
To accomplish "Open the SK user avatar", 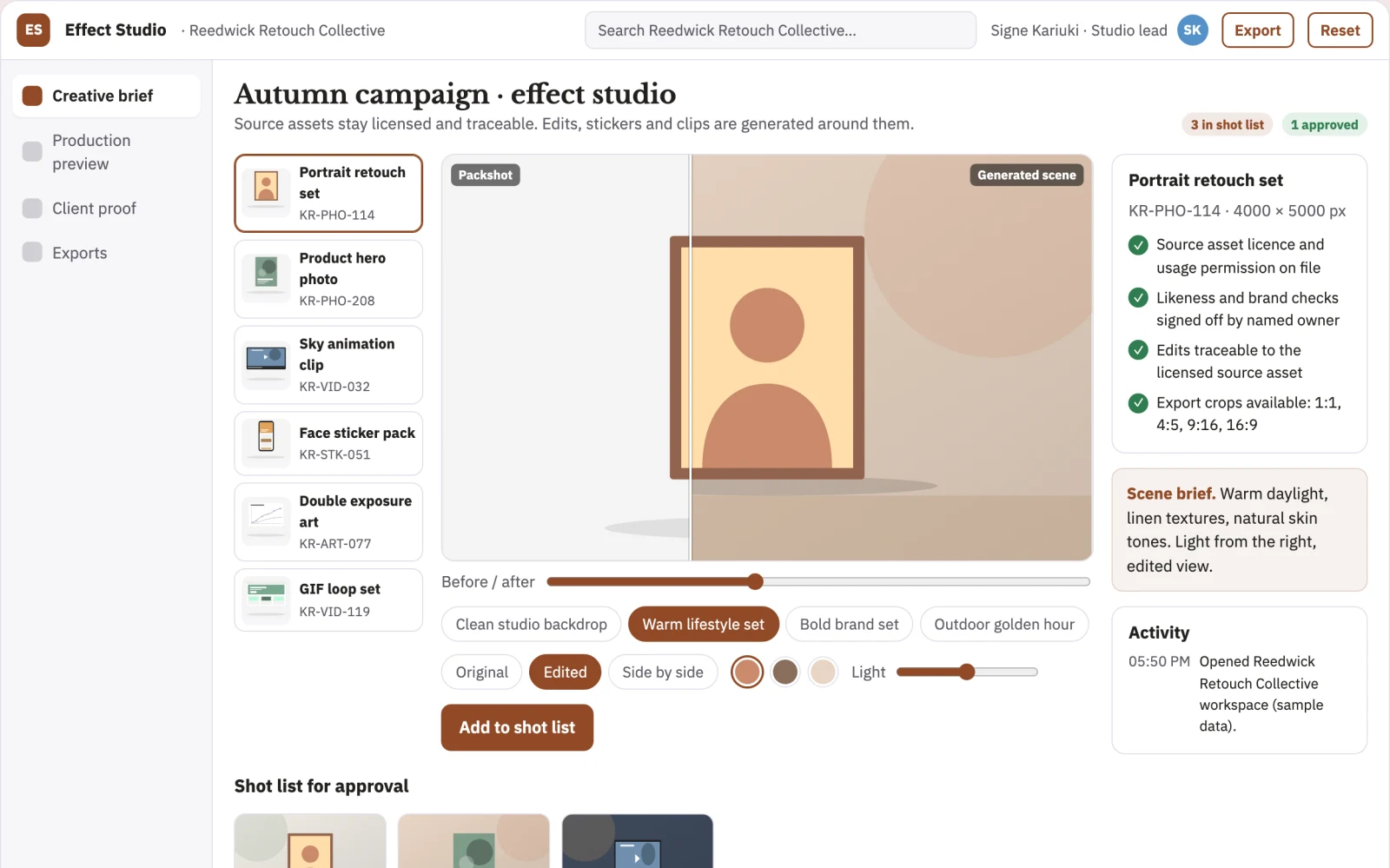I will [1193, 30].
